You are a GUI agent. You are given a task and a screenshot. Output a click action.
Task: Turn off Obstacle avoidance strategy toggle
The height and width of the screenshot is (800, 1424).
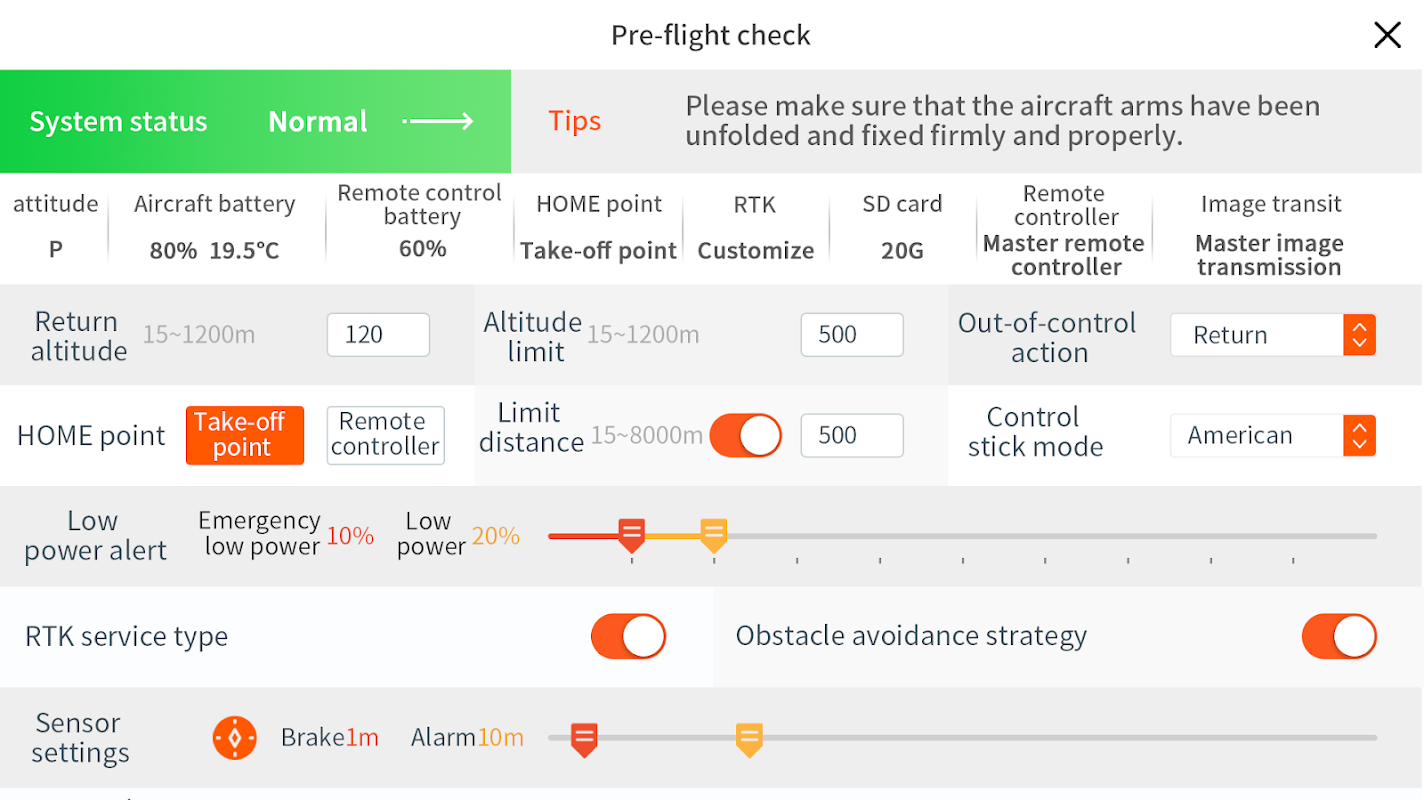[1339, 637]
